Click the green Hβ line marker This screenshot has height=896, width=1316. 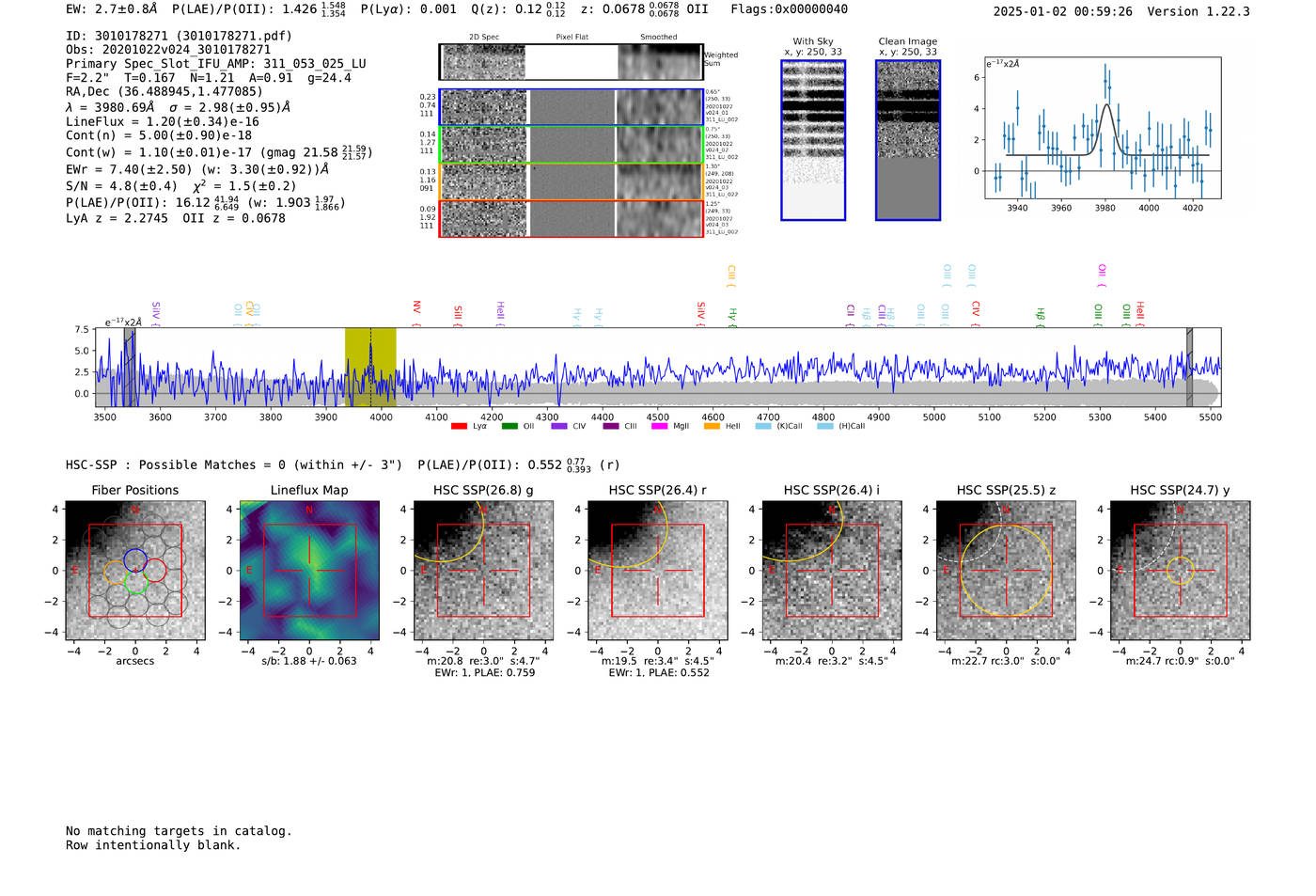[1041, 317]
